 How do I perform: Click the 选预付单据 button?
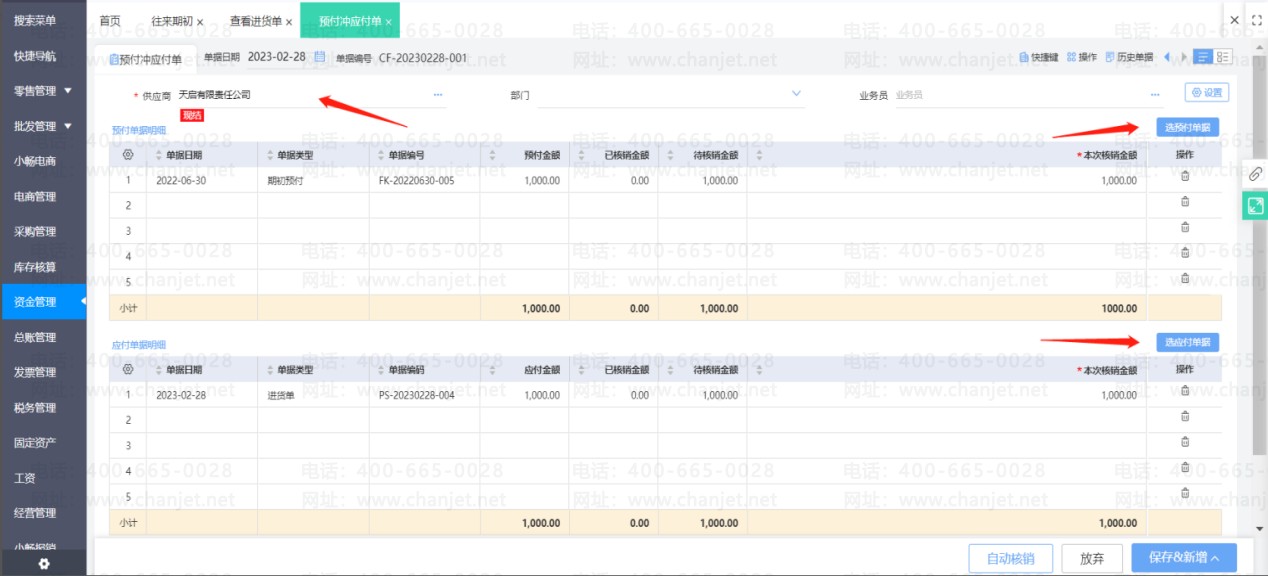point(1187,127)
